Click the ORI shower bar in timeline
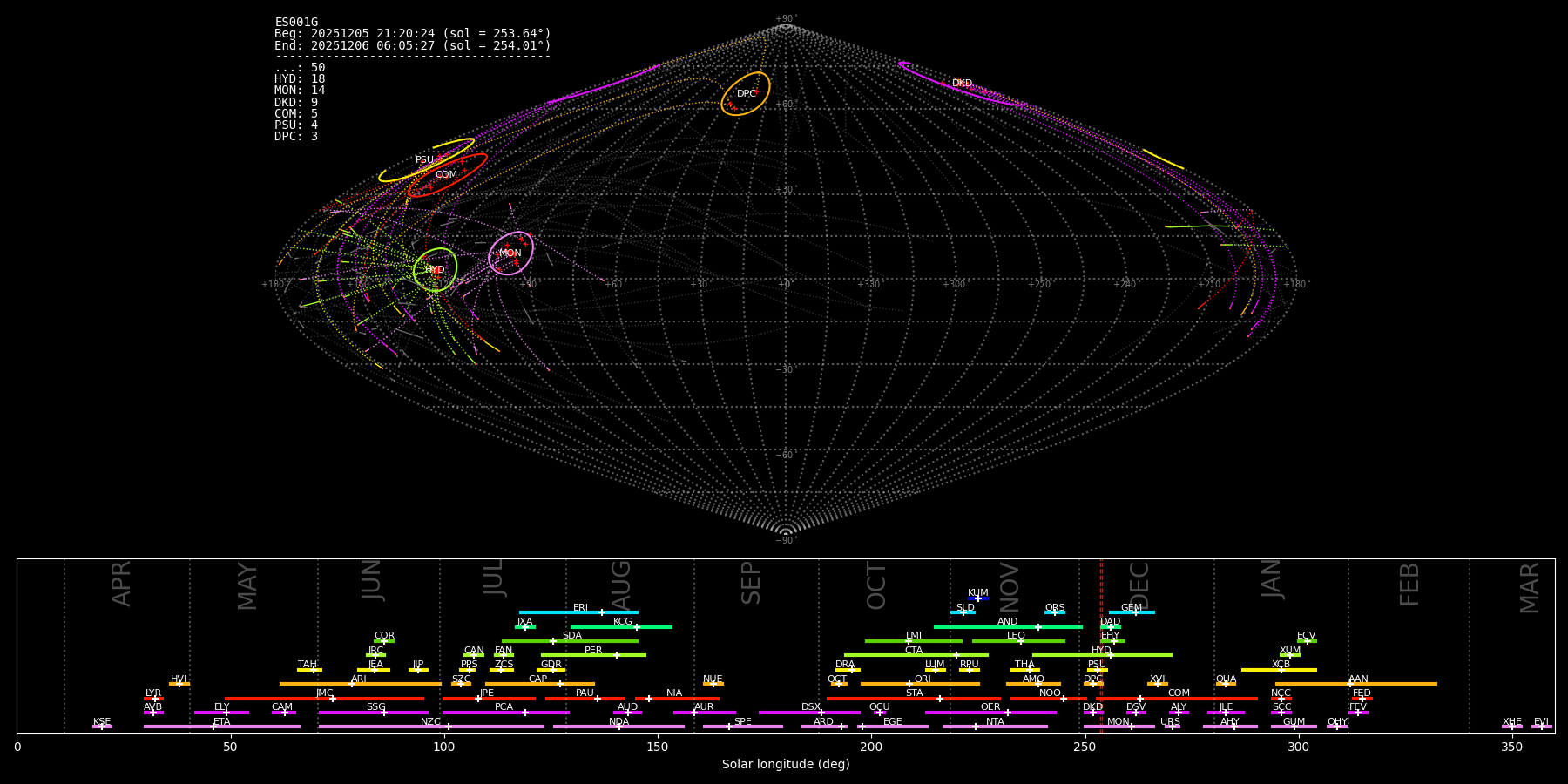The height and width of the screenshot is (784, 1568). click(920, 684)
